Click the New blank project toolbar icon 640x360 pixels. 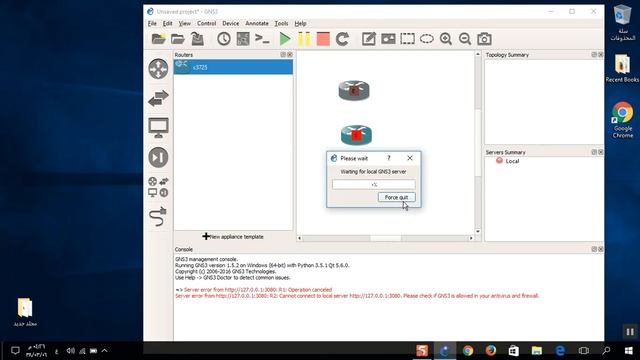pyautogui.click(x=158, y=39)
